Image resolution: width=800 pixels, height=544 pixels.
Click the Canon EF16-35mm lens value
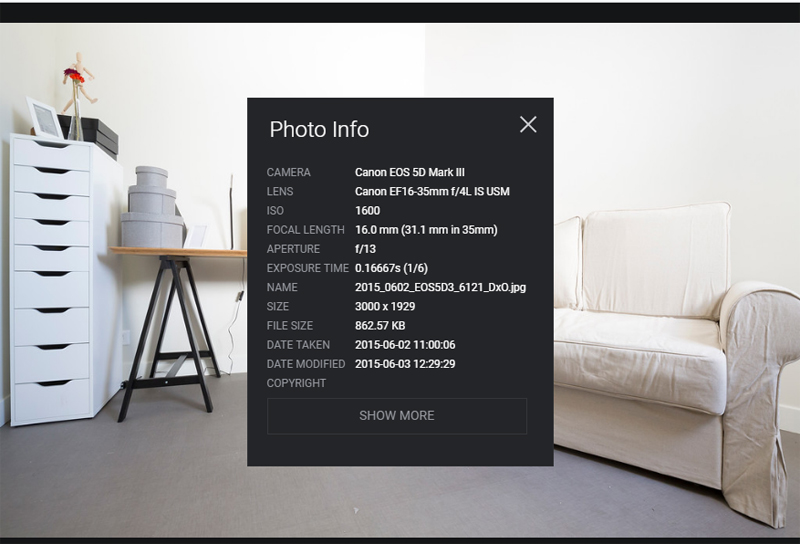pos(431,191)
